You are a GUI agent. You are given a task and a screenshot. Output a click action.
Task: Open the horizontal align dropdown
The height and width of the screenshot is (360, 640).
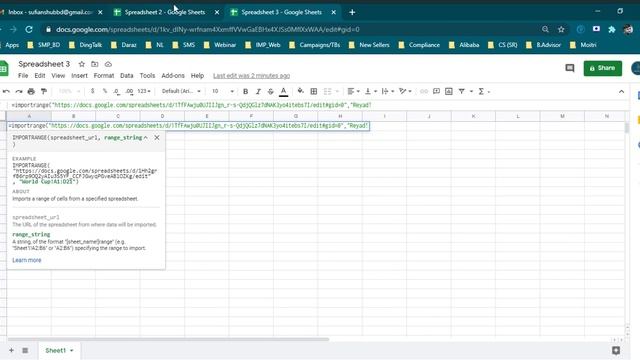pos(353,91)
